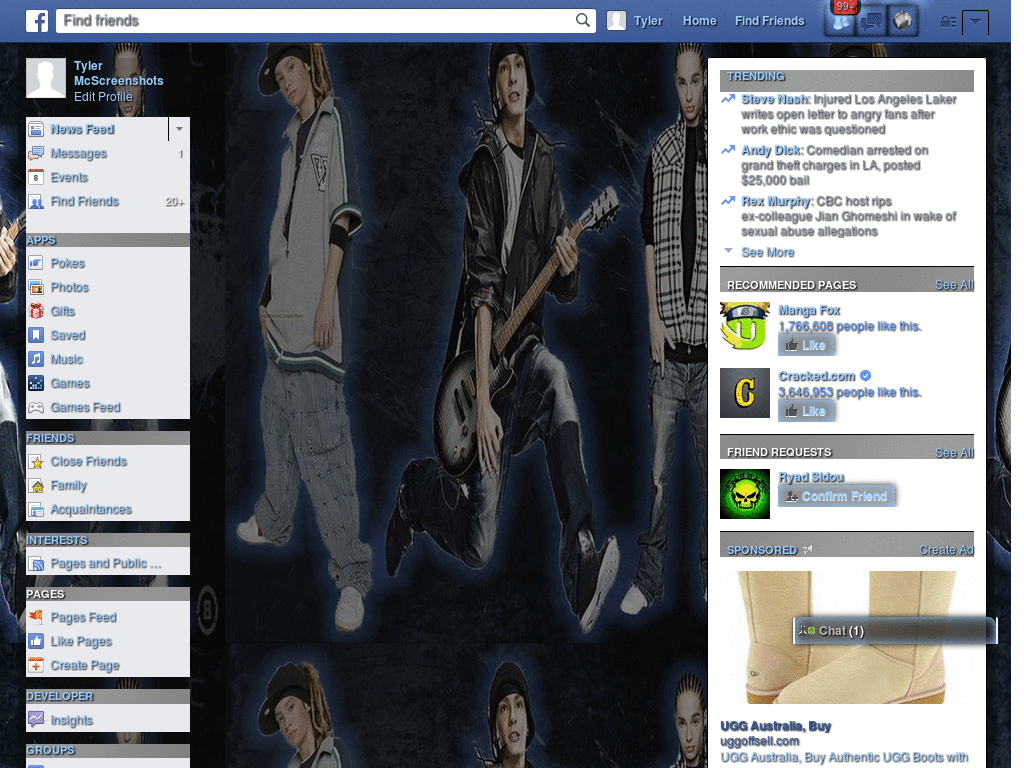See All friend requests
Screen dimensions: 1024x768
[x=954, y=453]
